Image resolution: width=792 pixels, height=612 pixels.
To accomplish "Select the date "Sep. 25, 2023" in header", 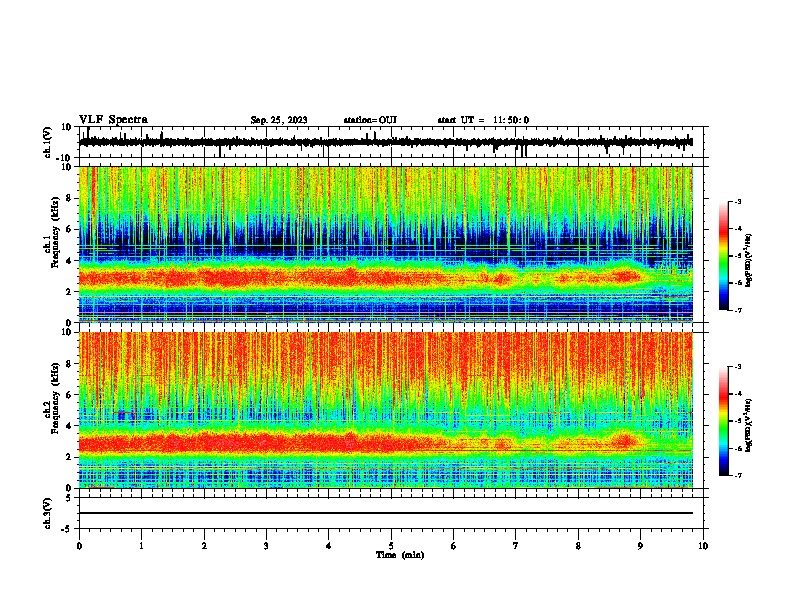I will tap(279, 120).
